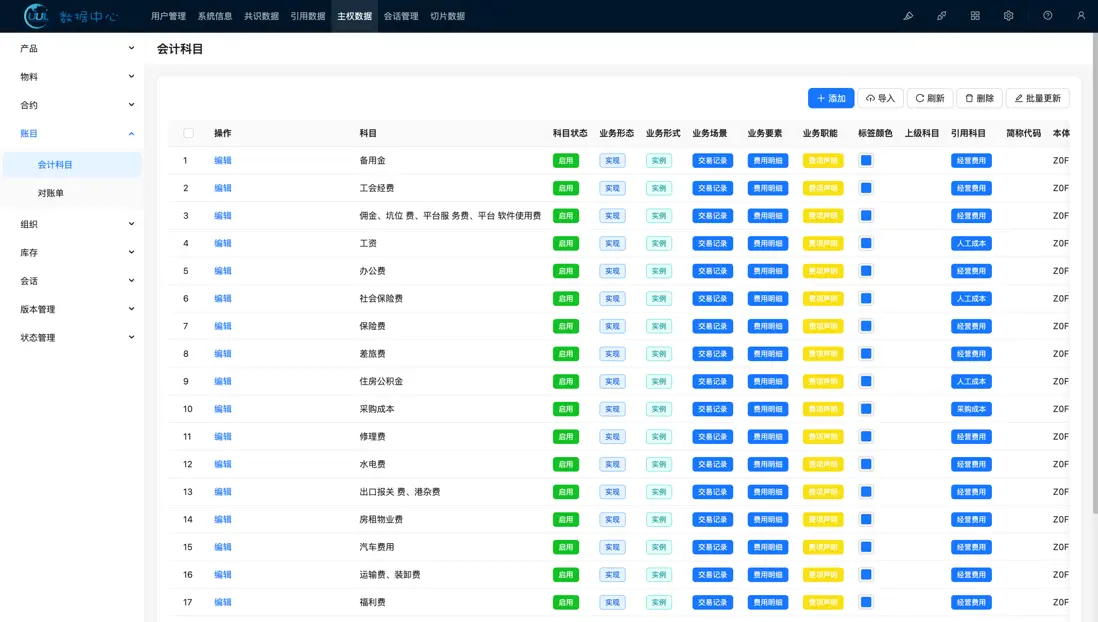Tick the select-all checkbox in table header
Image resolution: width=1098 pixels, height=622 pixels.
pos(188,133)
